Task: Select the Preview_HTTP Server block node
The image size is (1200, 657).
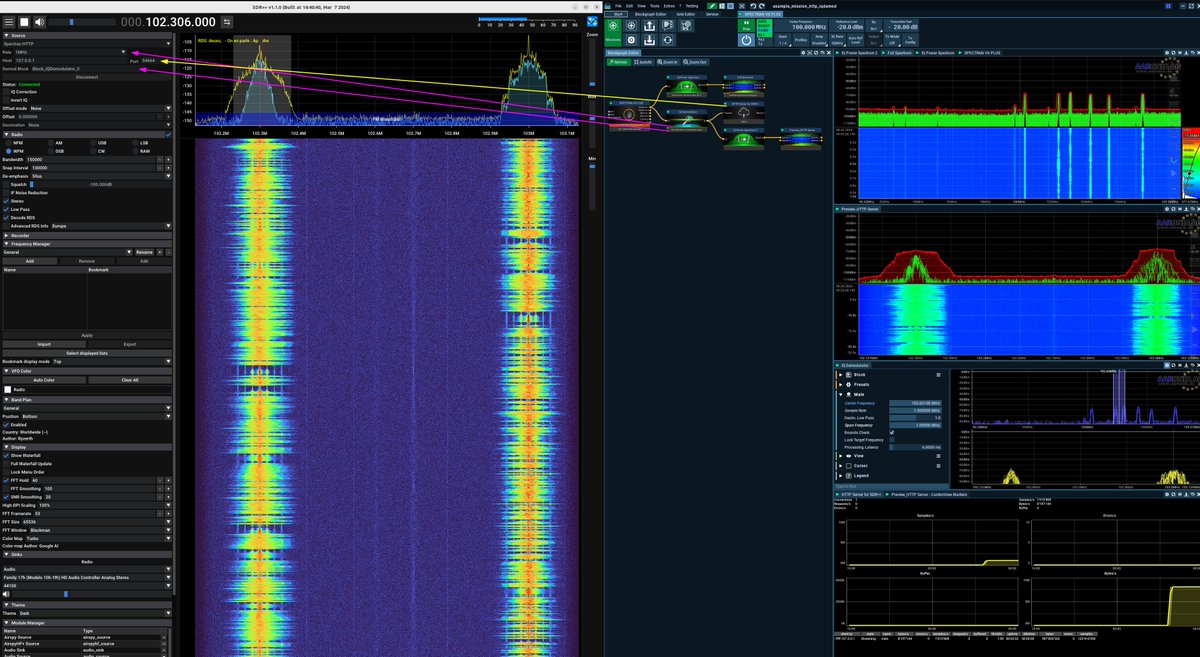Action: pos(801,139)
